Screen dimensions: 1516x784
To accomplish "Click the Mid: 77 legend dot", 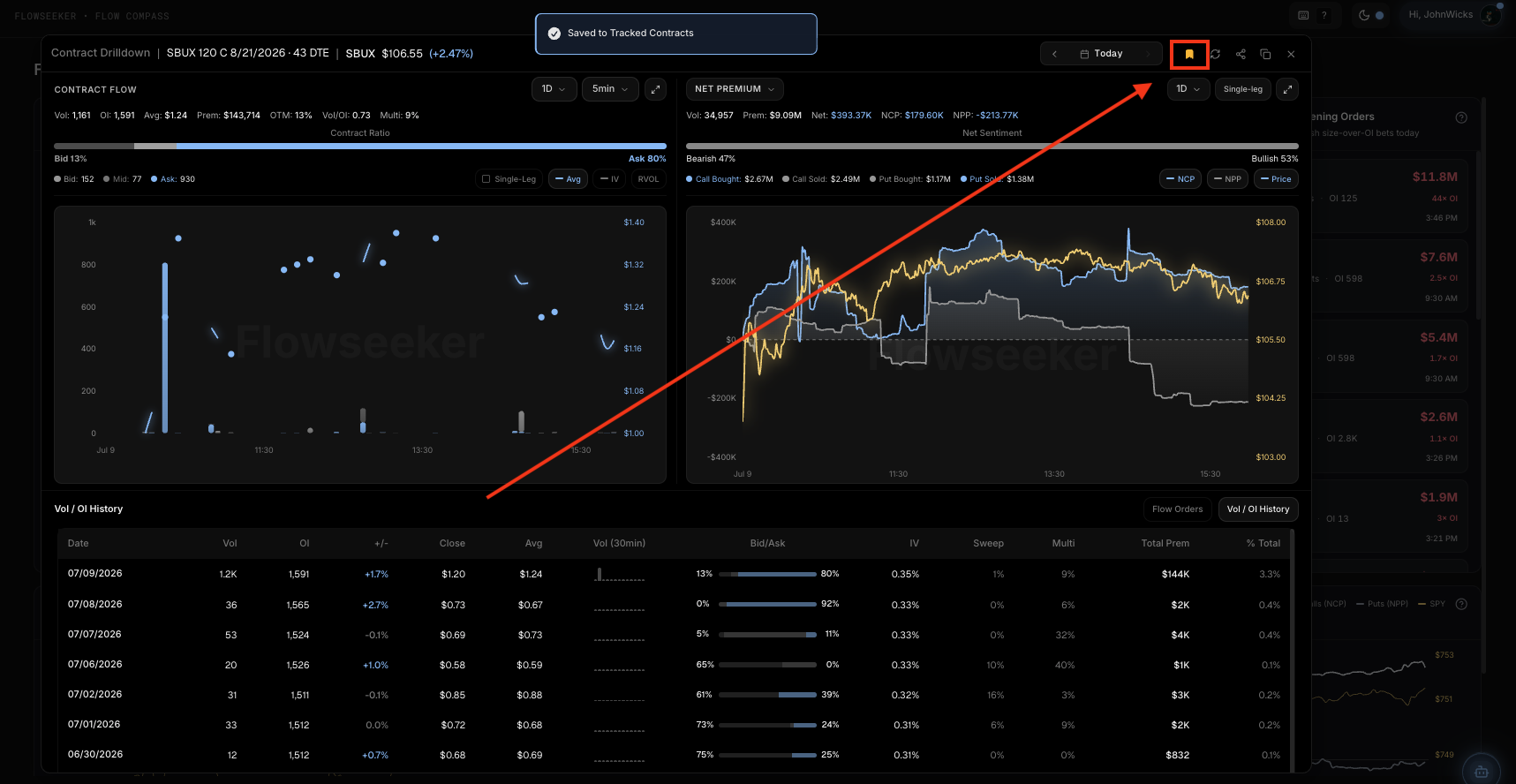I will tap(106, 179).
